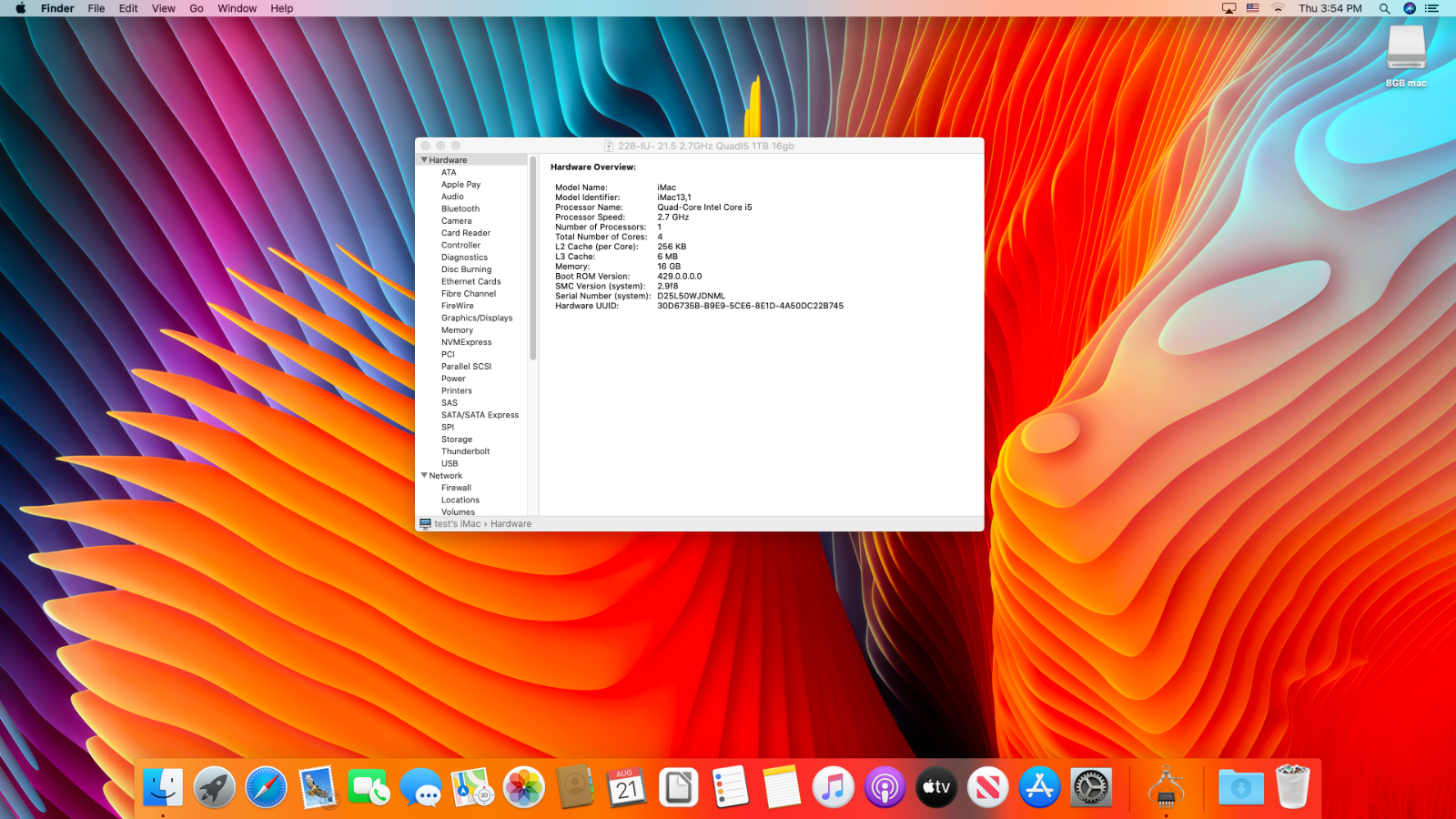Open the Go menu
Viewport: 1456px width, 819px height.
(x=197, y=8)
